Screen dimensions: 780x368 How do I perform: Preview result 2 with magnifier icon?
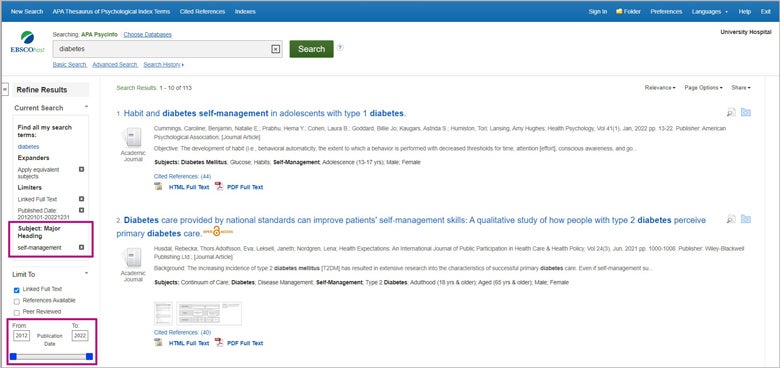pos(731,219)
